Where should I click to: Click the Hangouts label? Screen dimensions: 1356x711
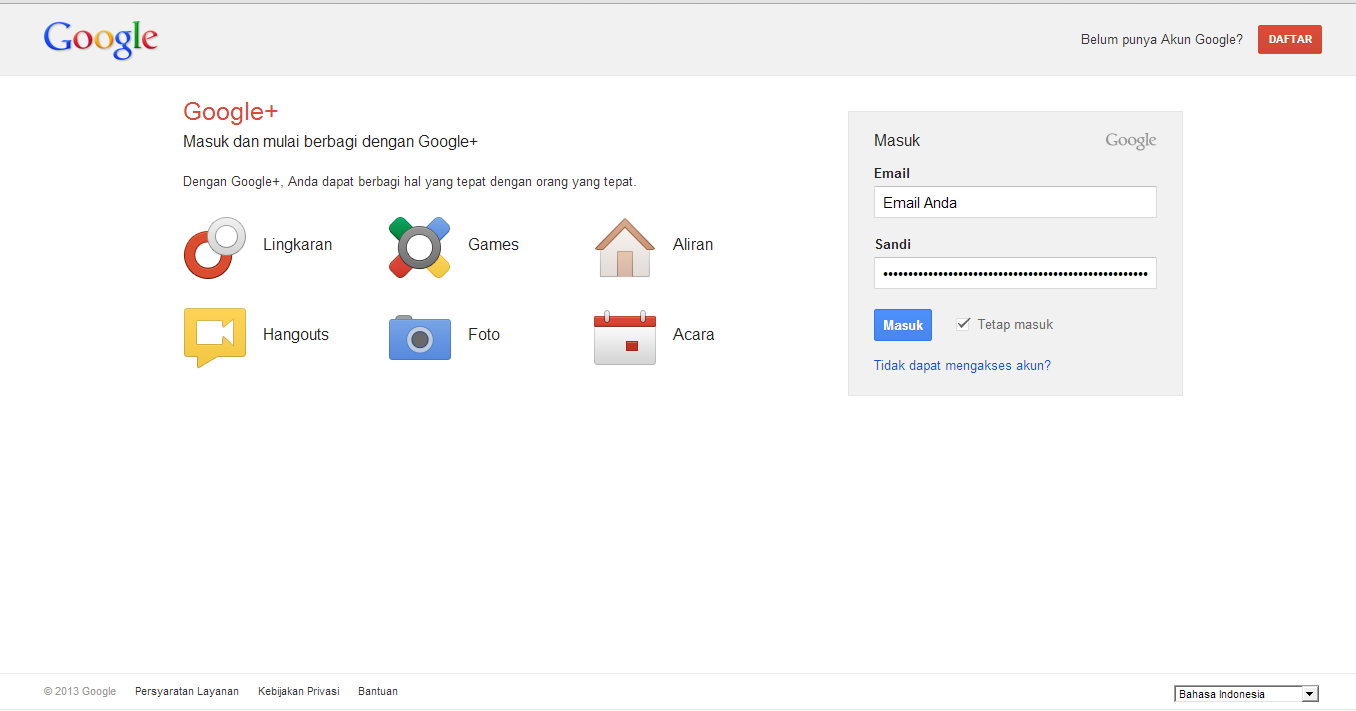tap(296, 335)
